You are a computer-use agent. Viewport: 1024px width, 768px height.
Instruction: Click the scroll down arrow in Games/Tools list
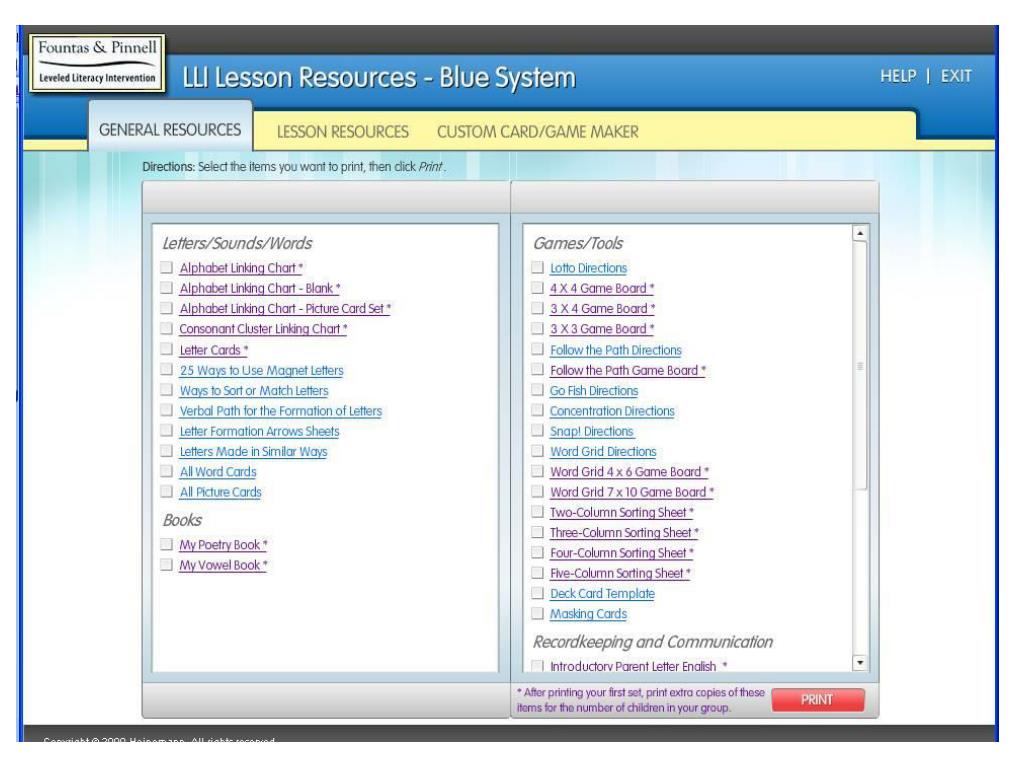click(x=859, y=663)
